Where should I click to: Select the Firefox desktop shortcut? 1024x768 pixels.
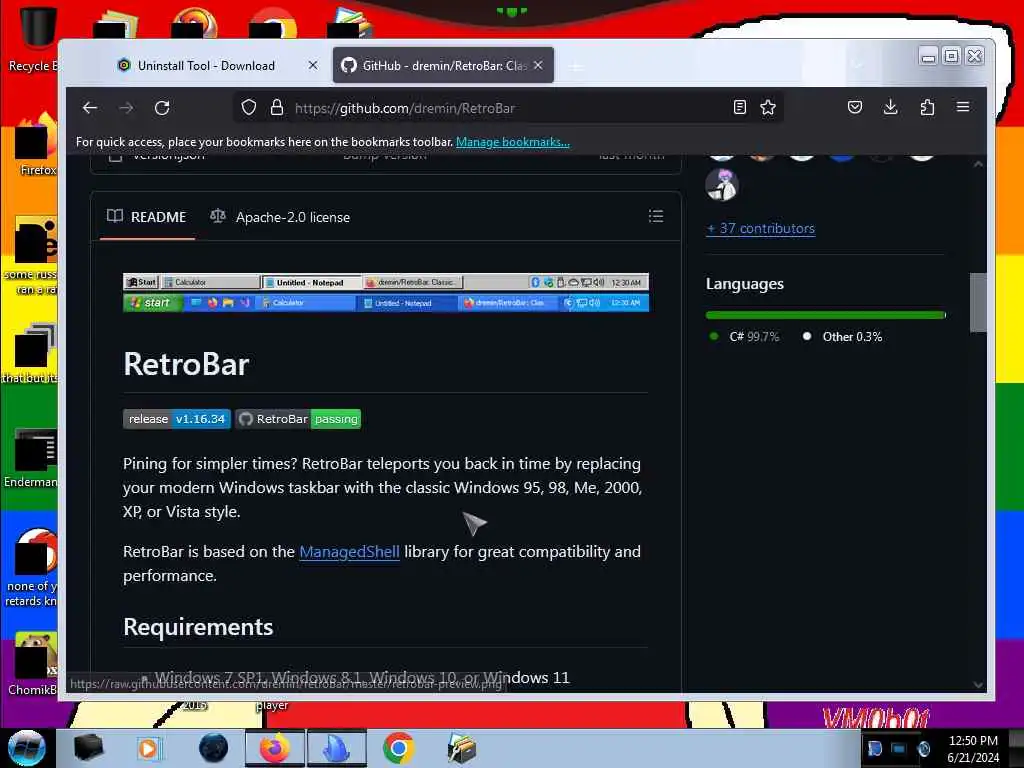point(36,145)
